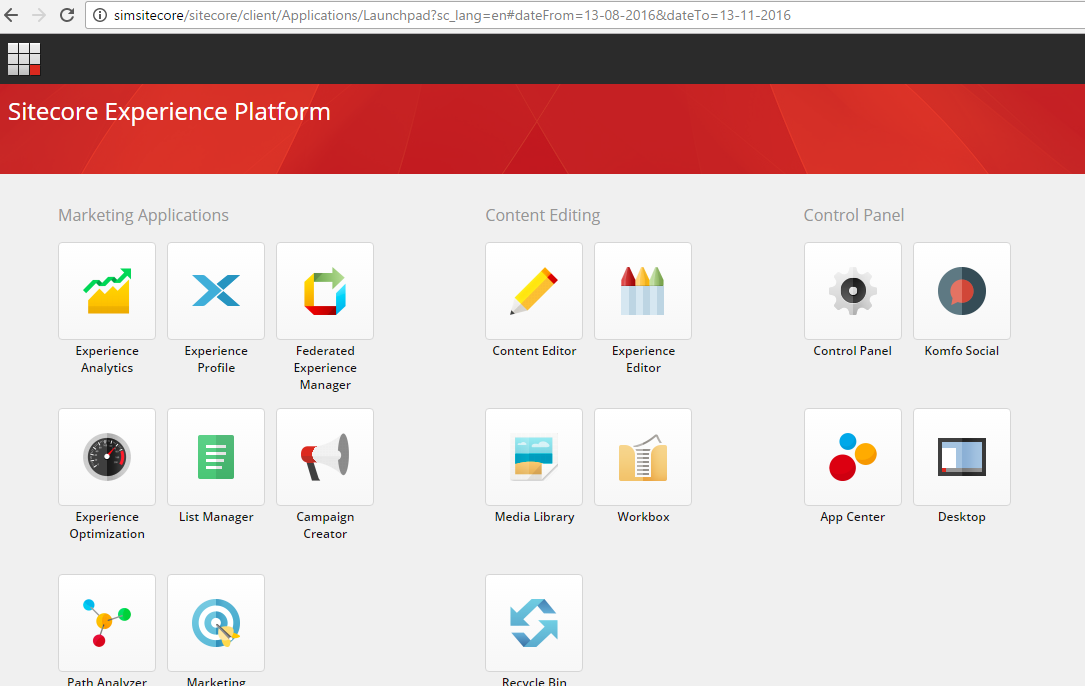
Task: Click the Content Editor label
Action: tap(534, 351)
